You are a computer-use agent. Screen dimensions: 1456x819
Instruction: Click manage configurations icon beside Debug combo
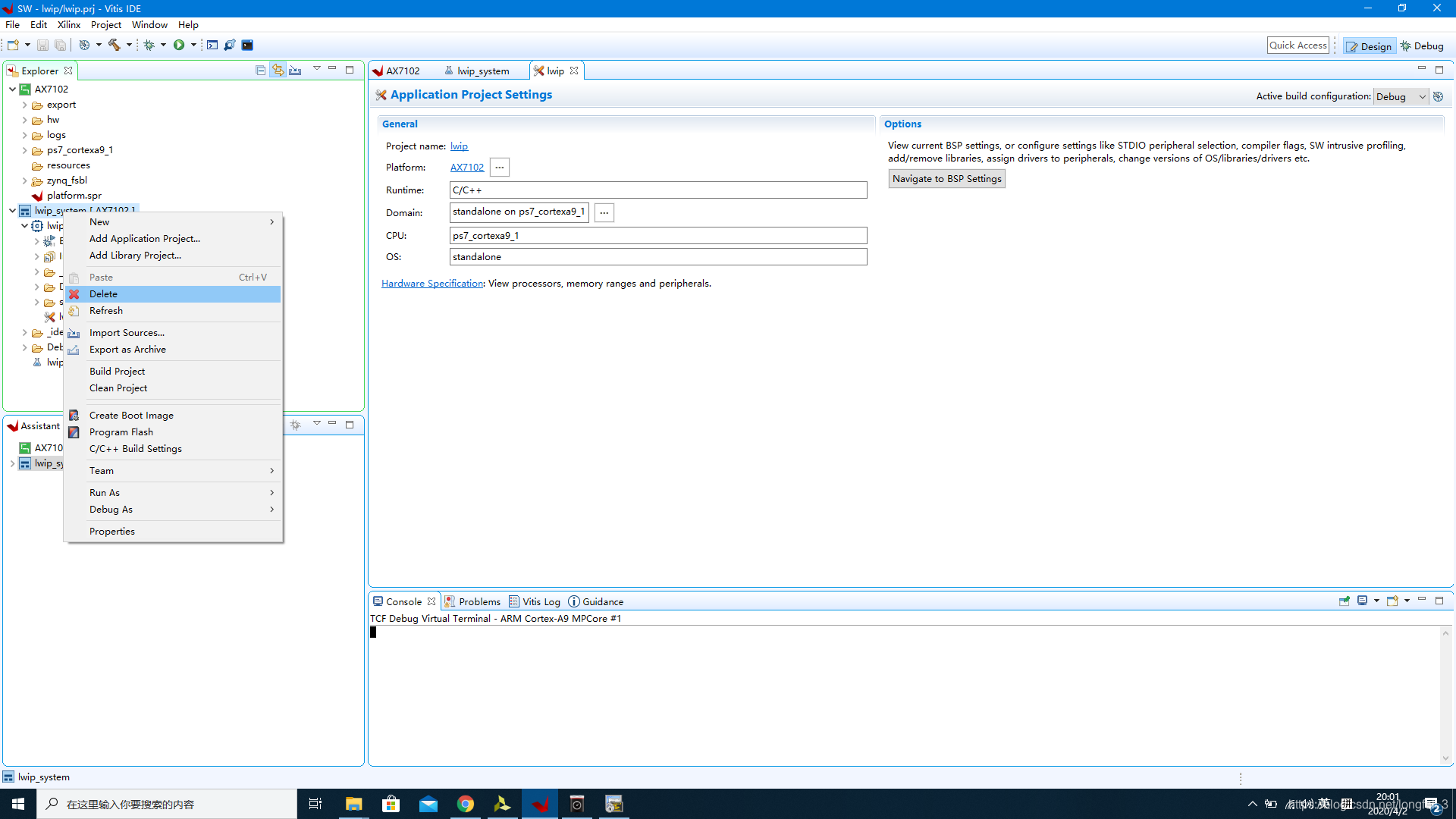click(x=1438, y=96)
